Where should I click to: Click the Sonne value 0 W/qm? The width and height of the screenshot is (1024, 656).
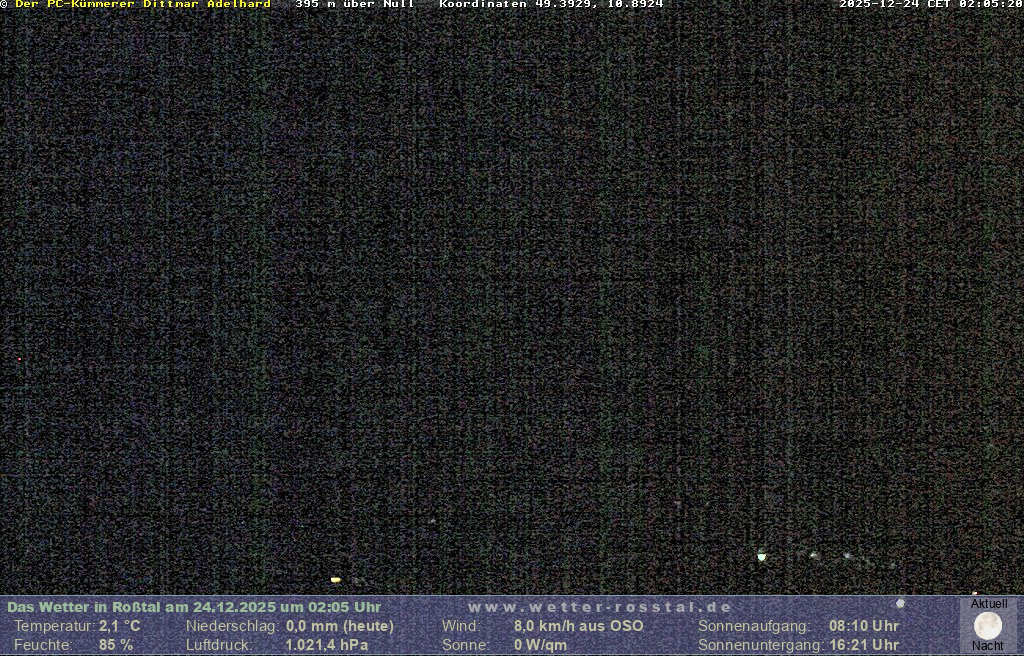coord(540,645)
